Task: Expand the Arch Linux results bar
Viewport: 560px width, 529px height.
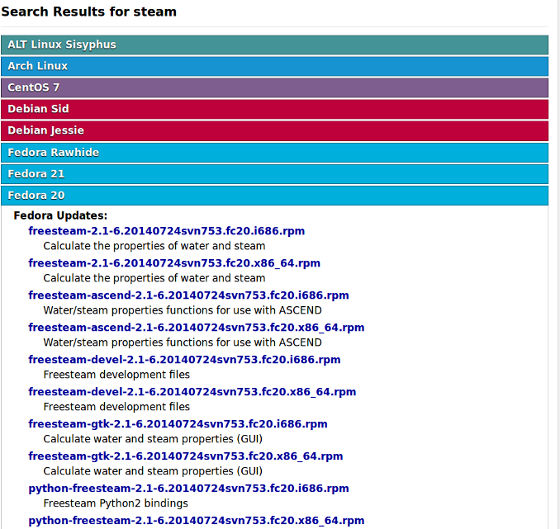Action: tap(275, 66)
